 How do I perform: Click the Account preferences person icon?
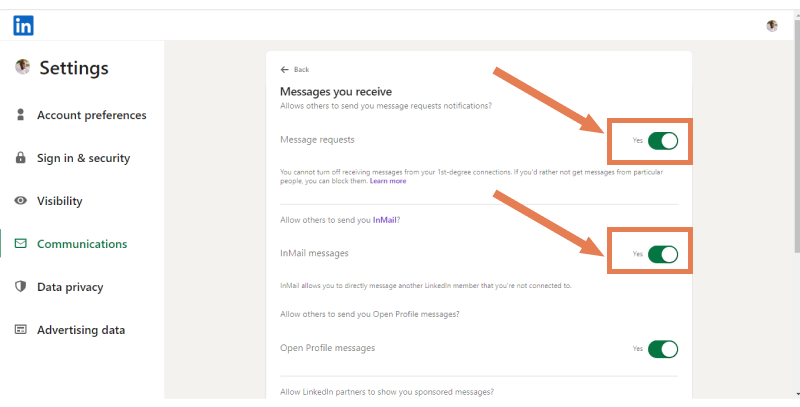click(20, 115)
